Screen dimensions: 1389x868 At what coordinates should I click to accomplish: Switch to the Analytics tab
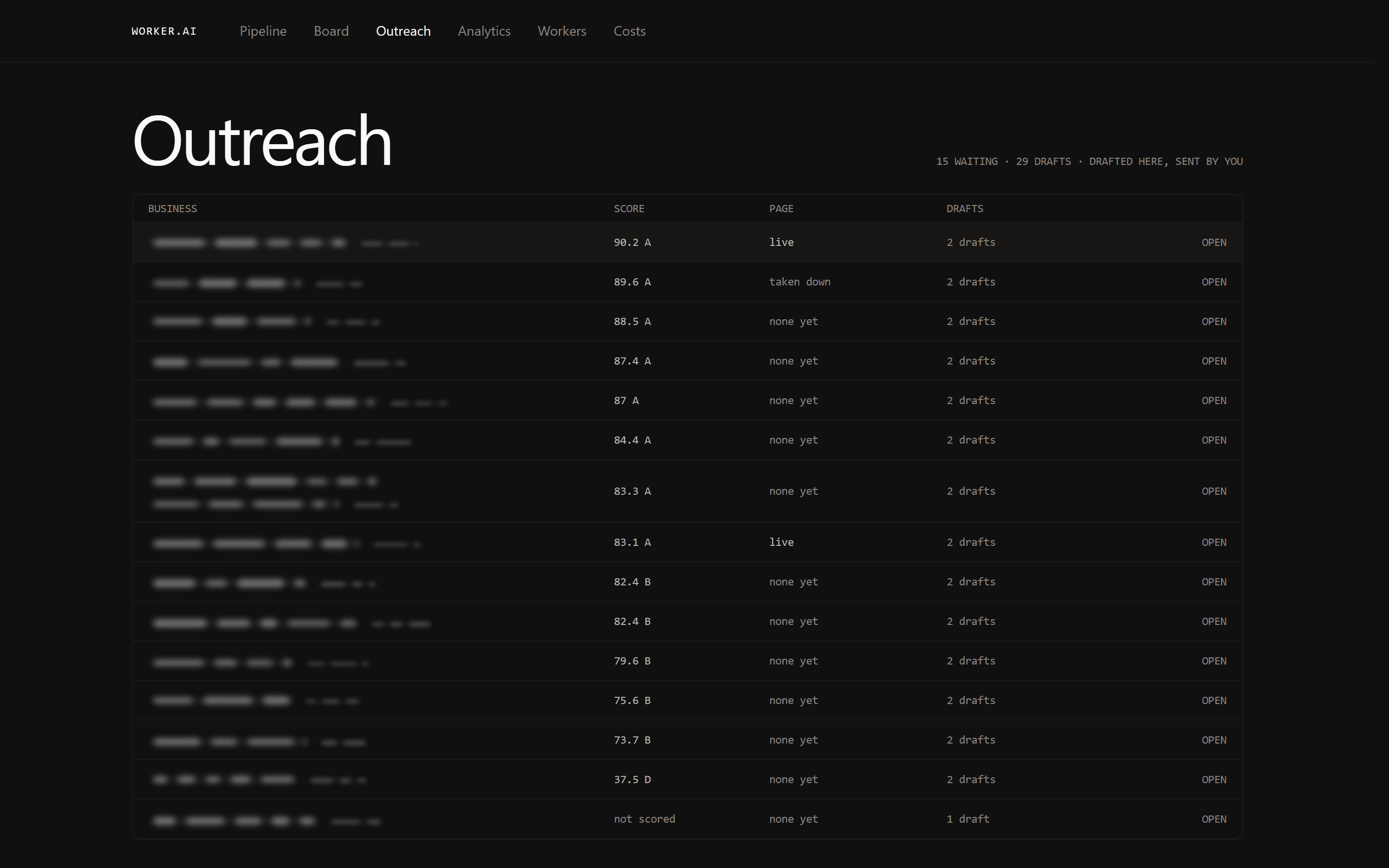[x=484, y=31]
